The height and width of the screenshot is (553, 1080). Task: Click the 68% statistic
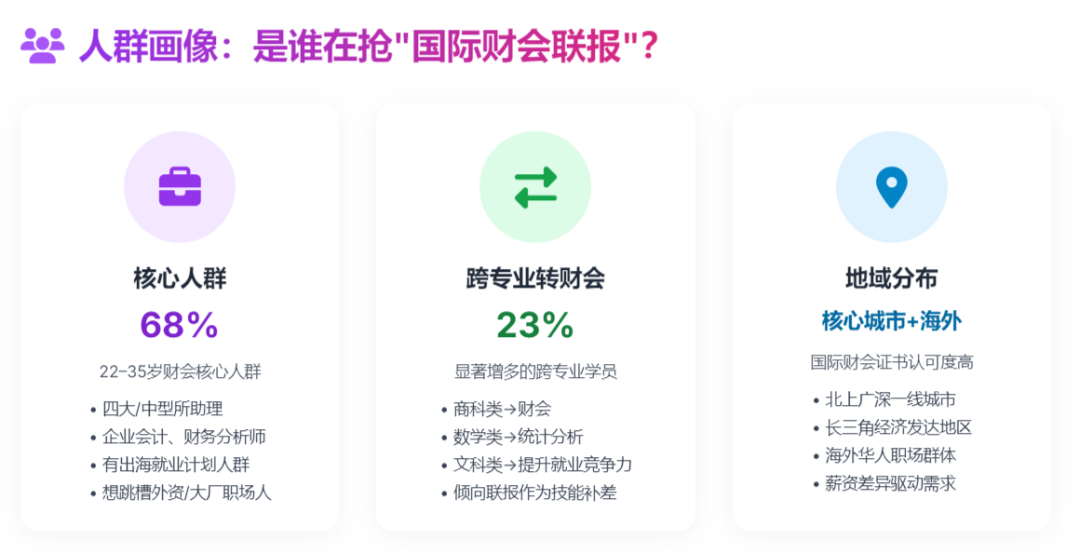(x=179, y=324)
